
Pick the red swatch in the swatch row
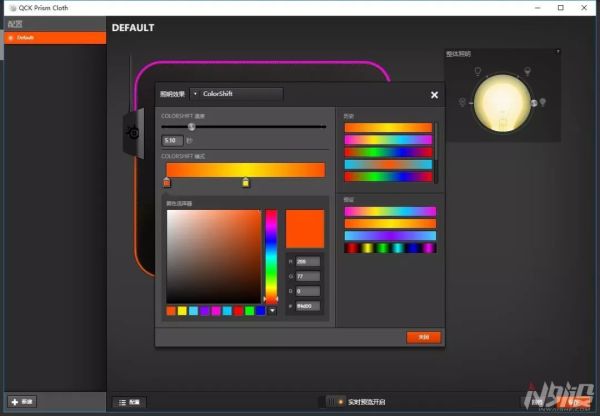pyautogui.click(x=238, y=311)
